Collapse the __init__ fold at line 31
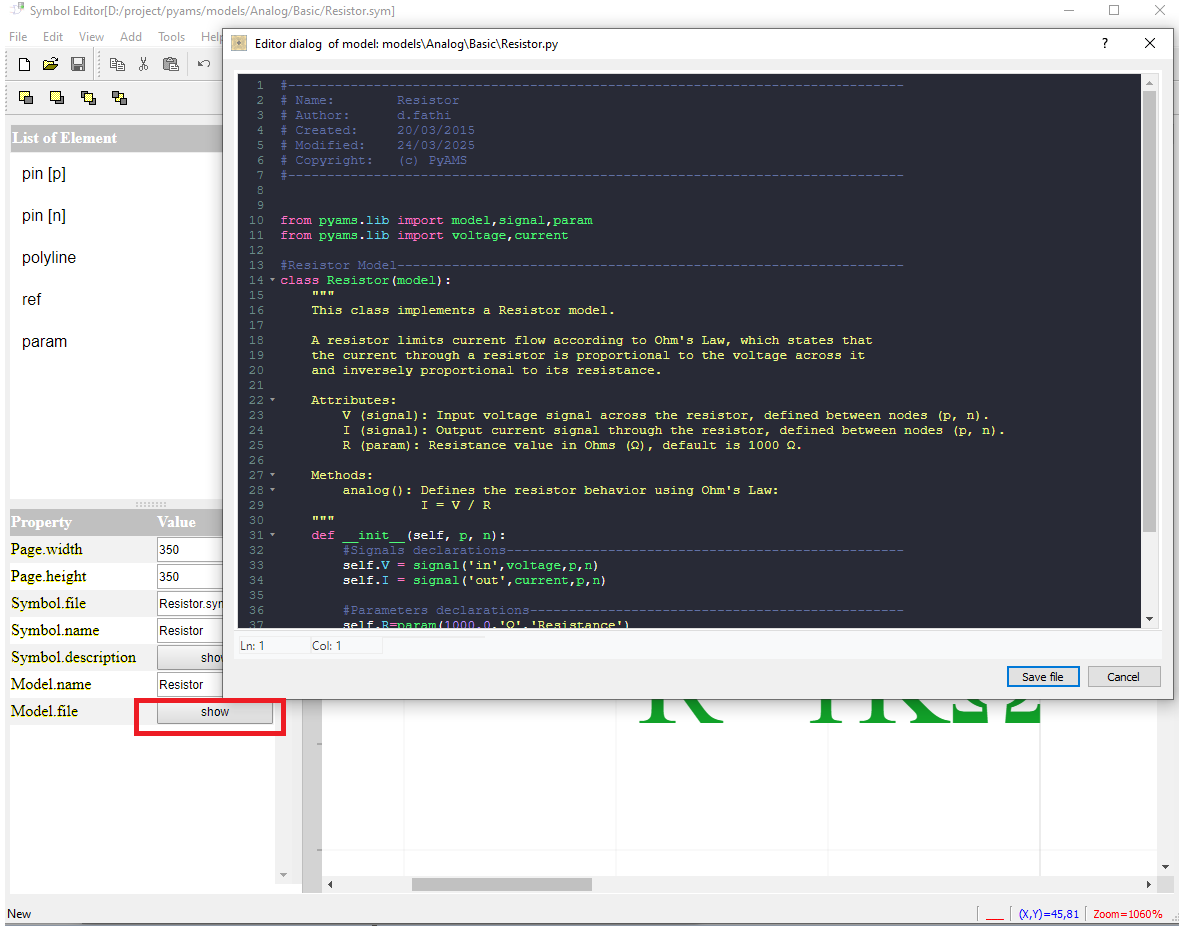The width and height of the screenshot is (1179, 926). [x=272, y=535]
